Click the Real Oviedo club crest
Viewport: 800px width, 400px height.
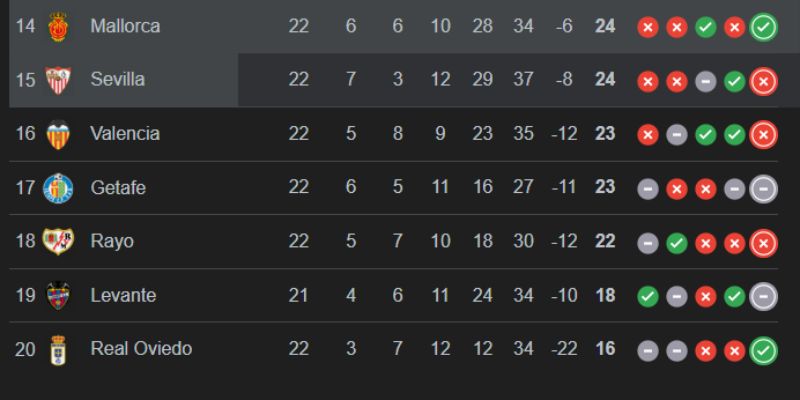coord(57,350)
